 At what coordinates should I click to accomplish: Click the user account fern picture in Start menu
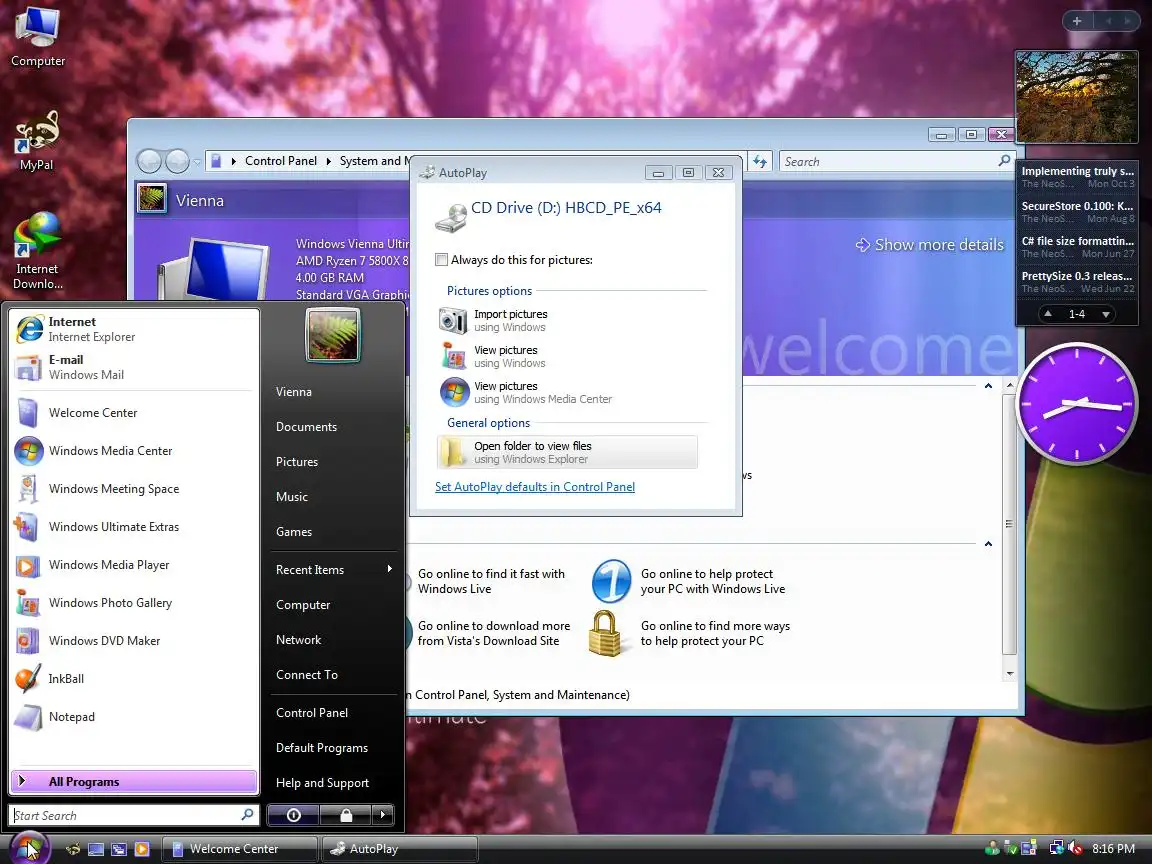(333, 335)
